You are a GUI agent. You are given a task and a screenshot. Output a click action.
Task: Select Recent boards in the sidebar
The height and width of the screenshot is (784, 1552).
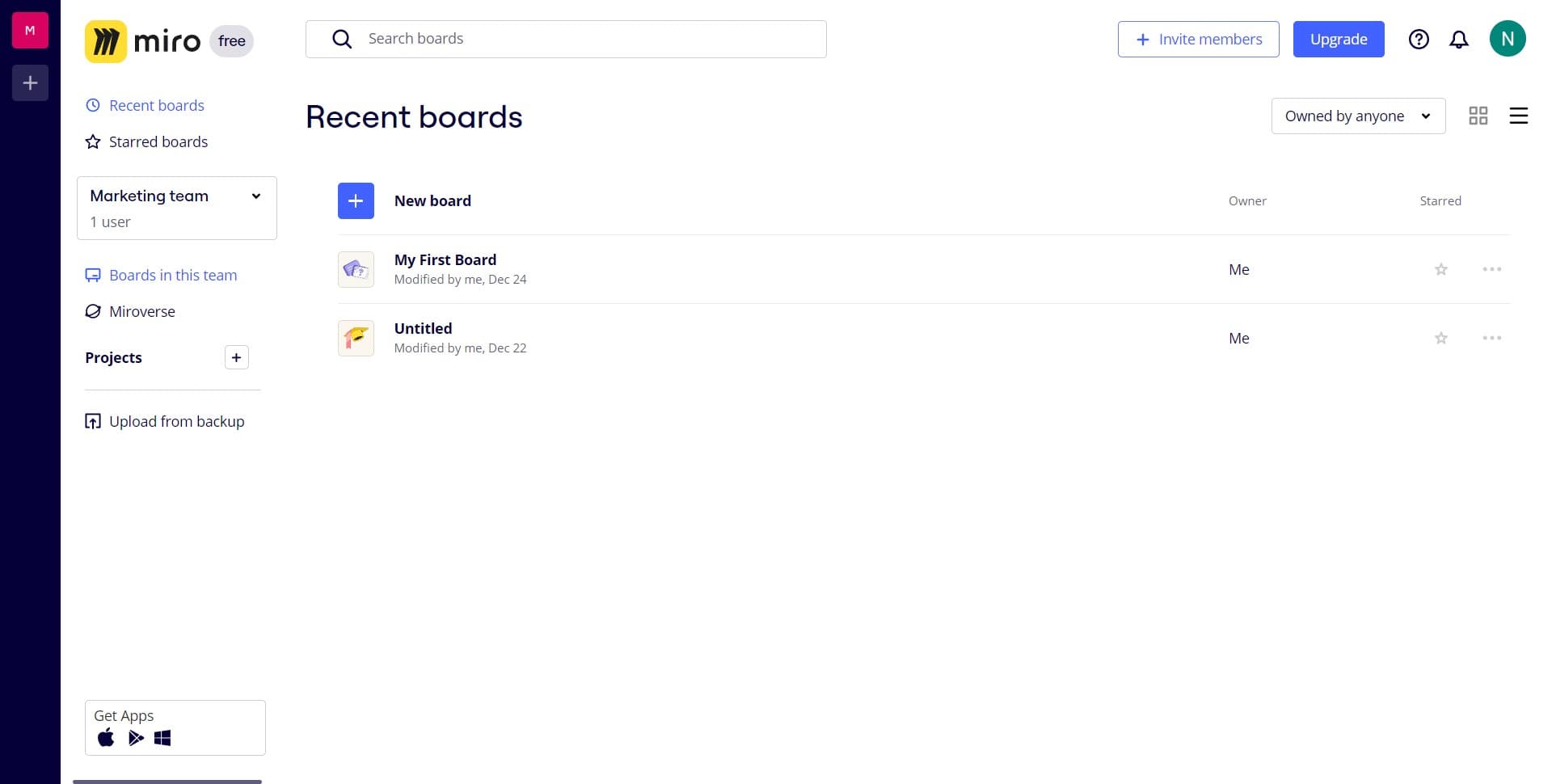tap(157, 105)
